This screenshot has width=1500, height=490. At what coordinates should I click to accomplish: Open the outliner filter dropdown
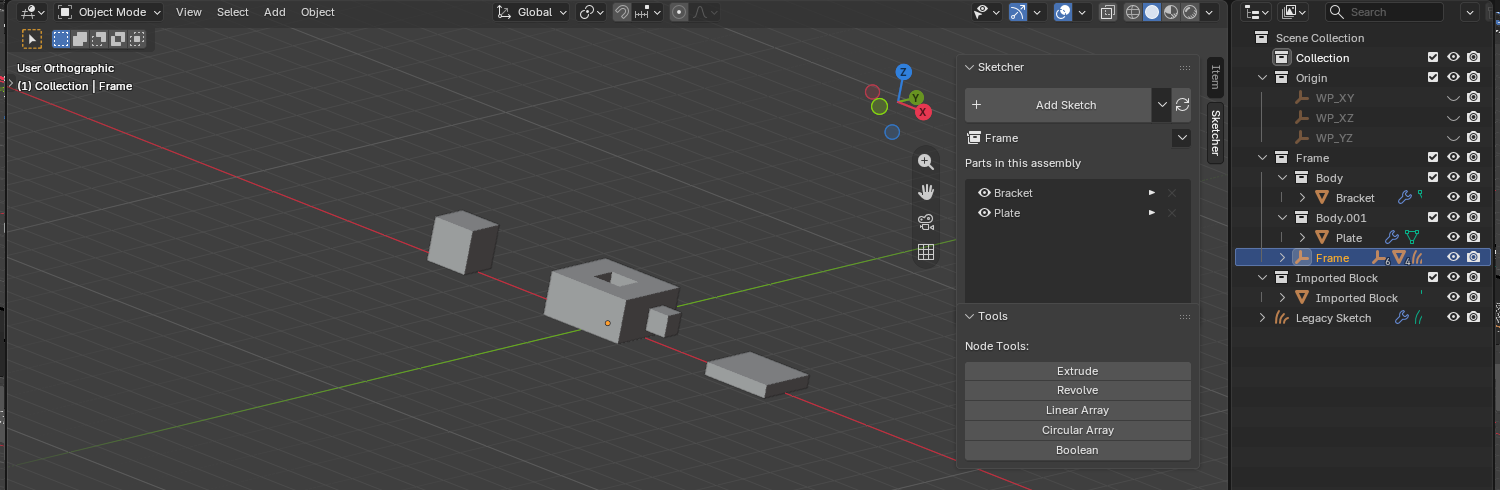(x=1470, y=12)
